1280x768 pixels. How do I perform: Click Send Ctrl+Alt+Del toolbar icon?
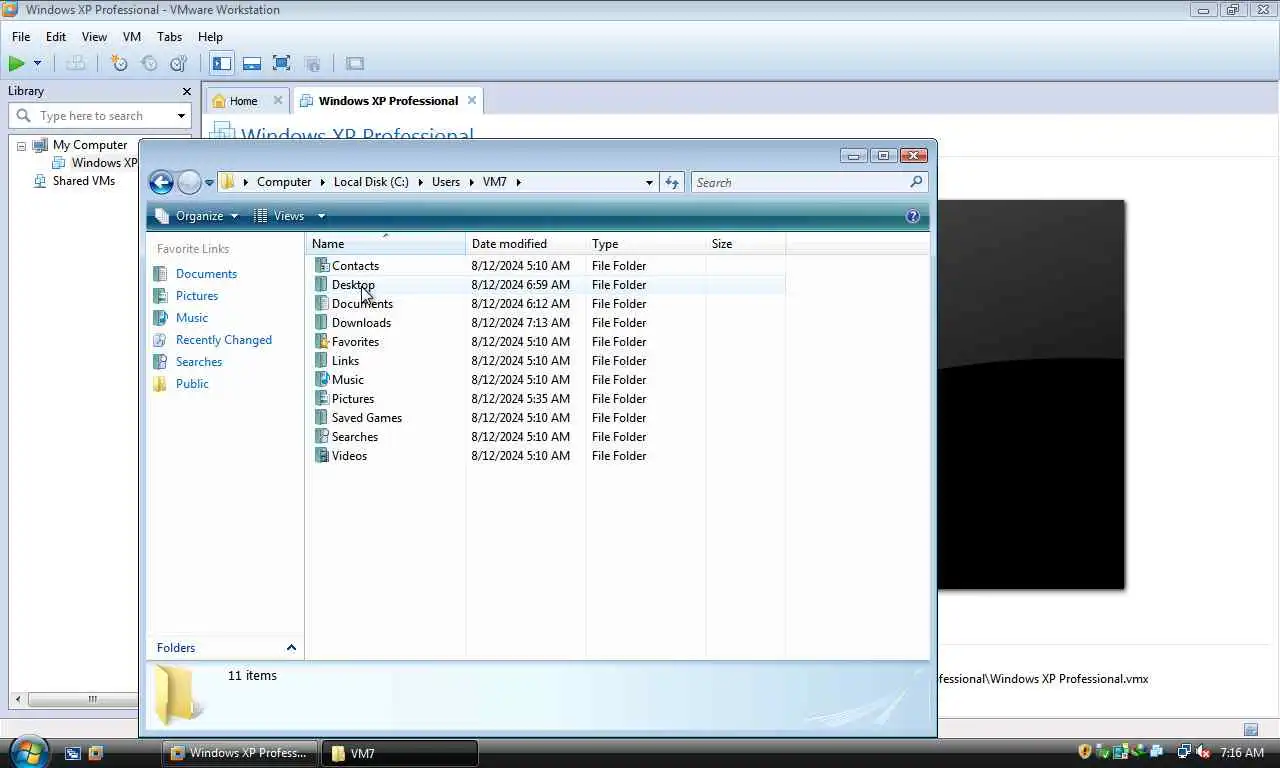tap(76, 63)
